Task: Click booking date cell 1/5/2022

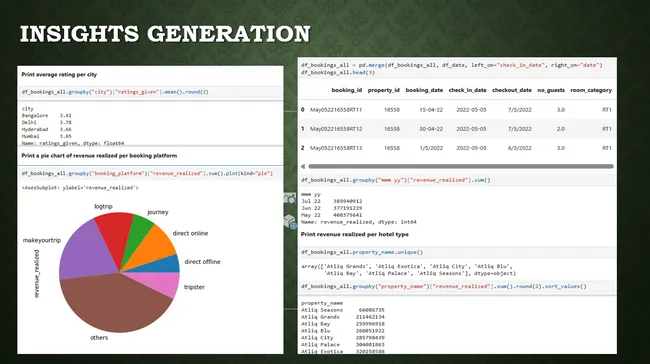Action: [431, 148]
